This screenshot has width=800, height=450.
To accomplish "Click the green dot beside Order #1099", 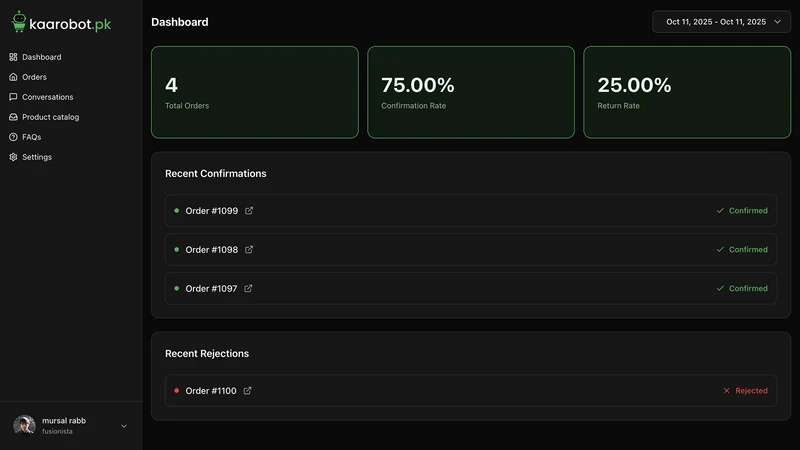I will pyautogui.click(x=177, y=211).
